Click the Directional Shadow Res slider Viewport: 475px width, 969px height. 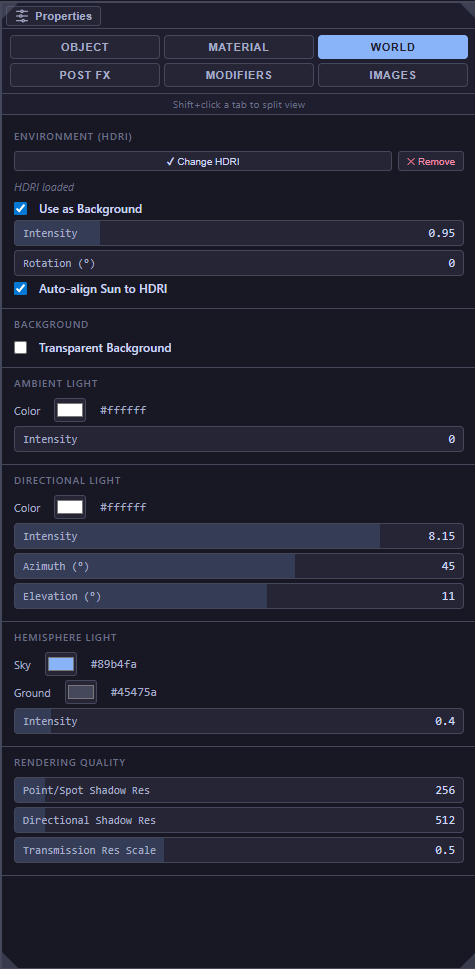click(238, 820)
